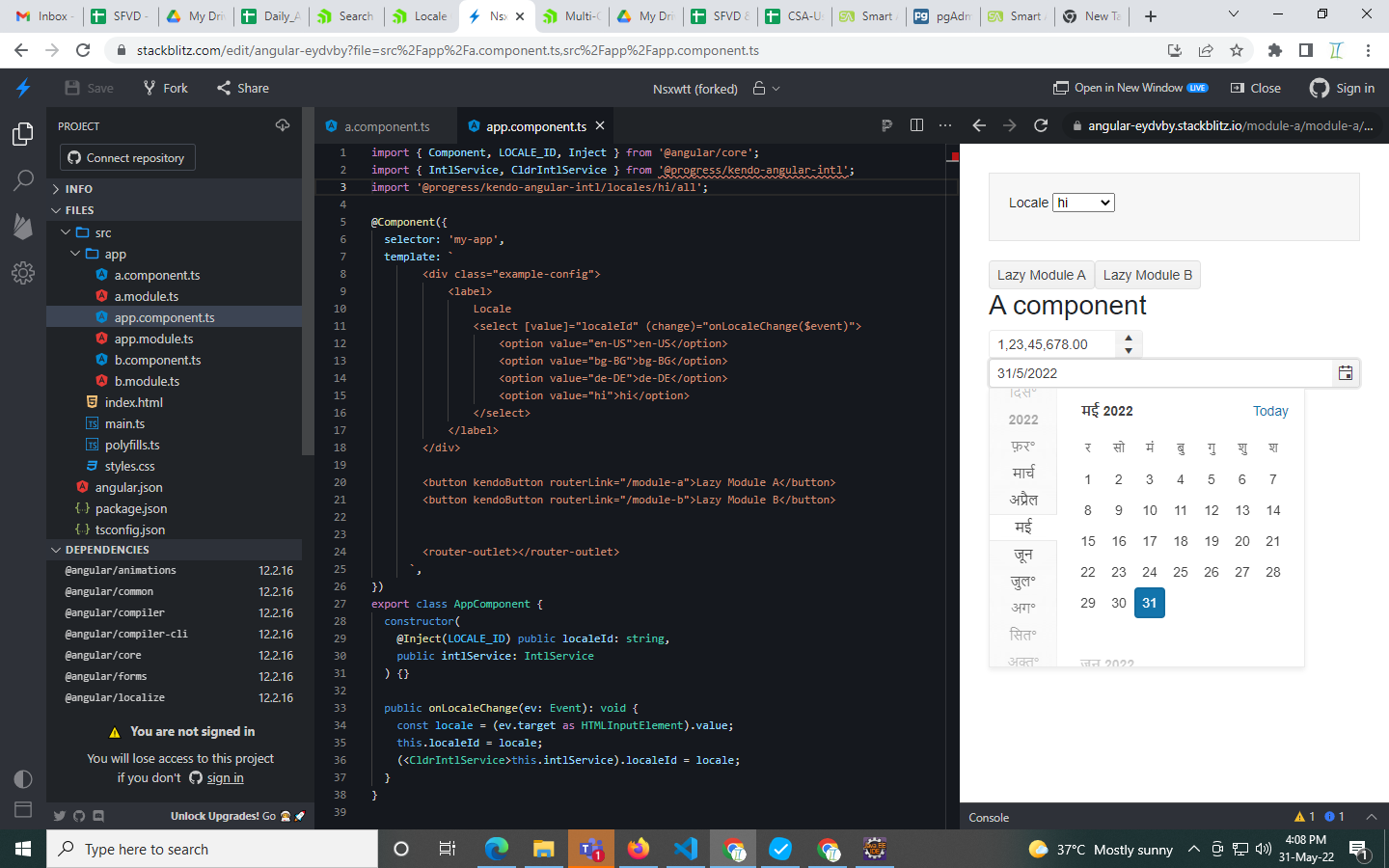Click the upload cloud icon in the Project panel
The height and width of the screenshot is (868, 1389).
pyautogui.click(x=283, y=125)
